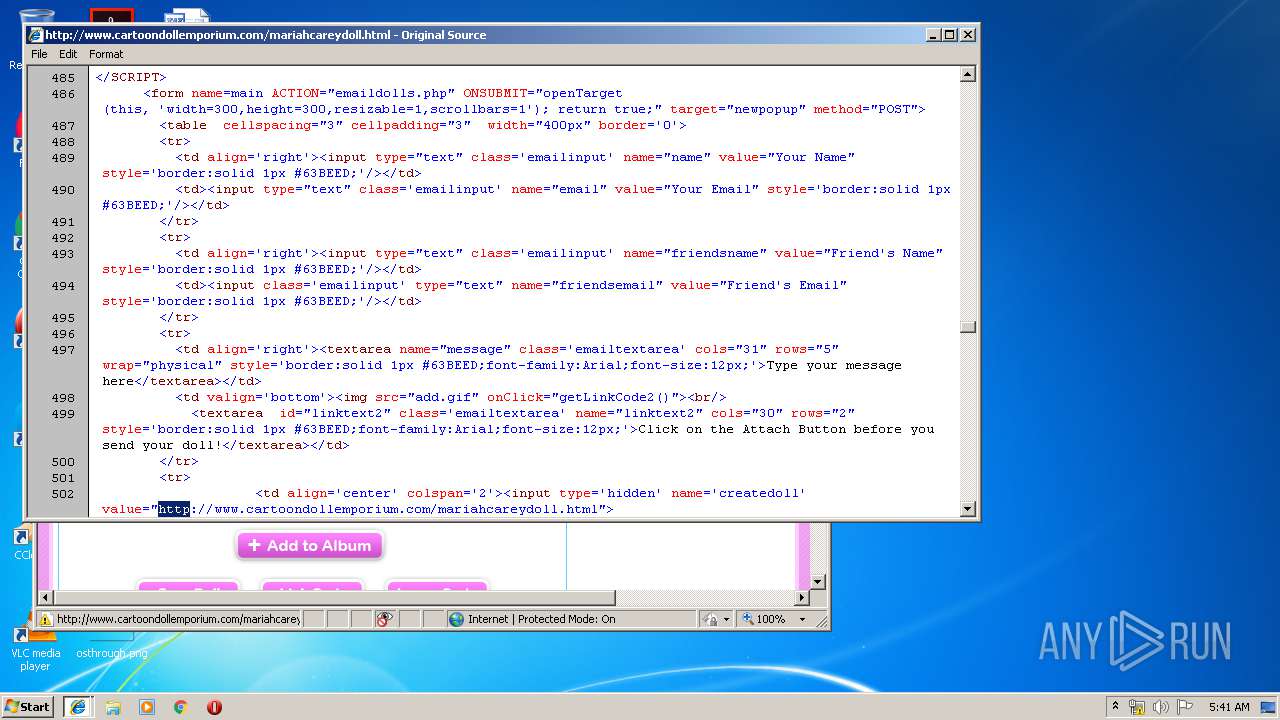1280x720 pixels.
Task: Expand the zoom level dropdown arrow
Action: coord(802,619)
